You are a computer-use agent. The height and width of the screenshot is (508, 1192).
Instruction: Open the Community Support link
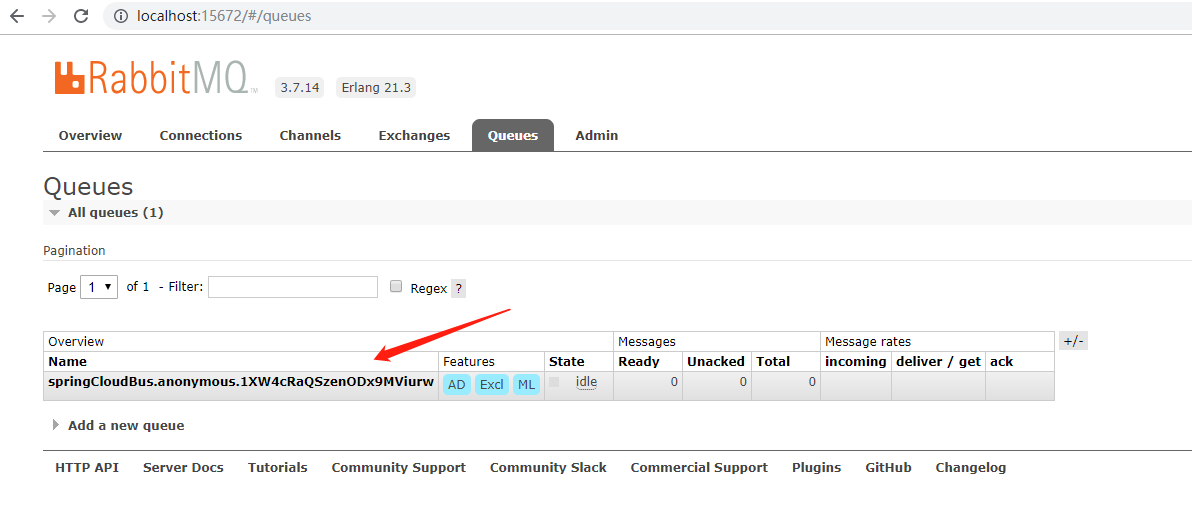click(x=398, y=468)
